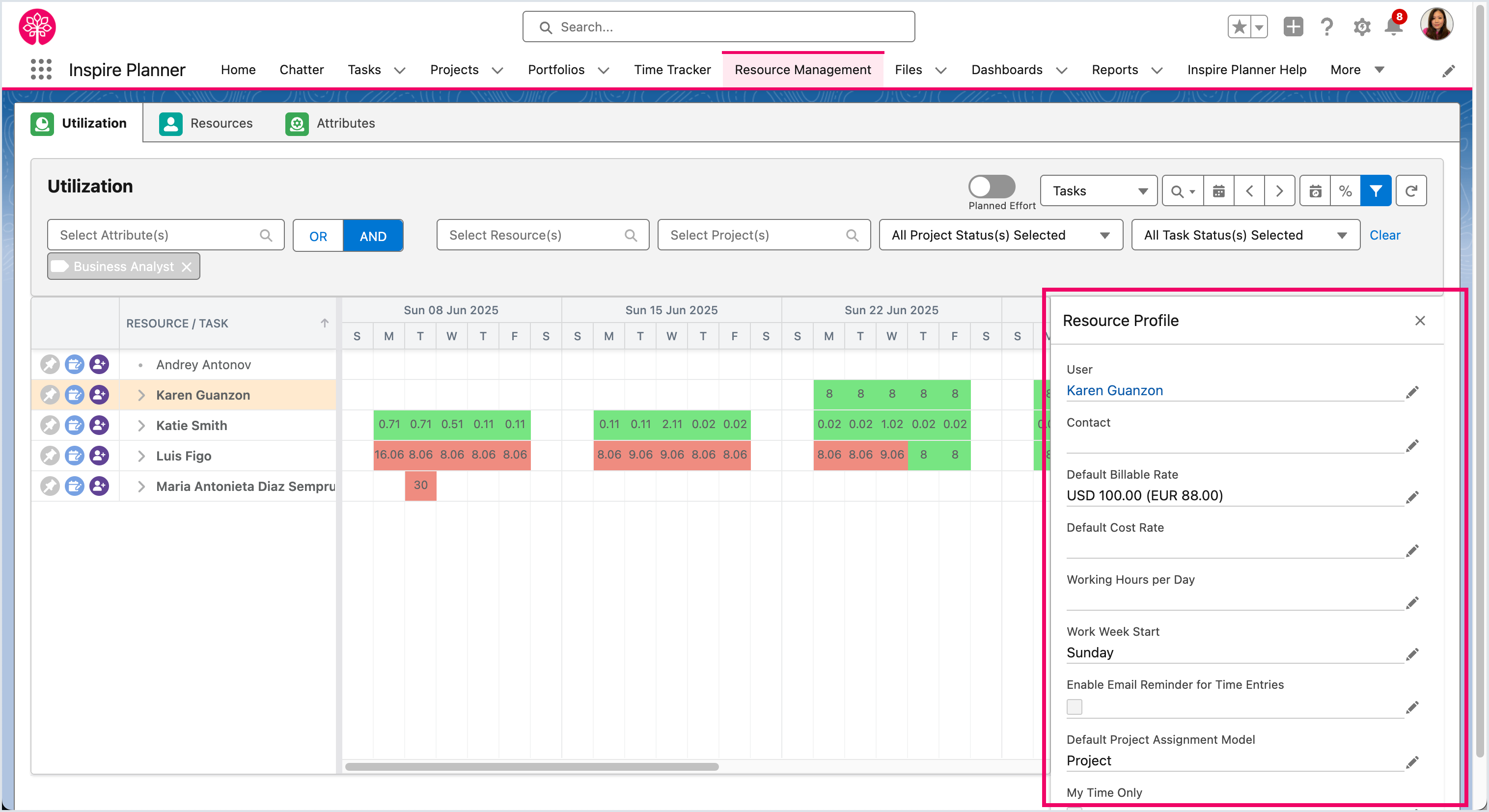The width and height of the screenshot is (1489, 812).
Task: Edit the Working Hours per Day field
Action: click(1412, 603)
